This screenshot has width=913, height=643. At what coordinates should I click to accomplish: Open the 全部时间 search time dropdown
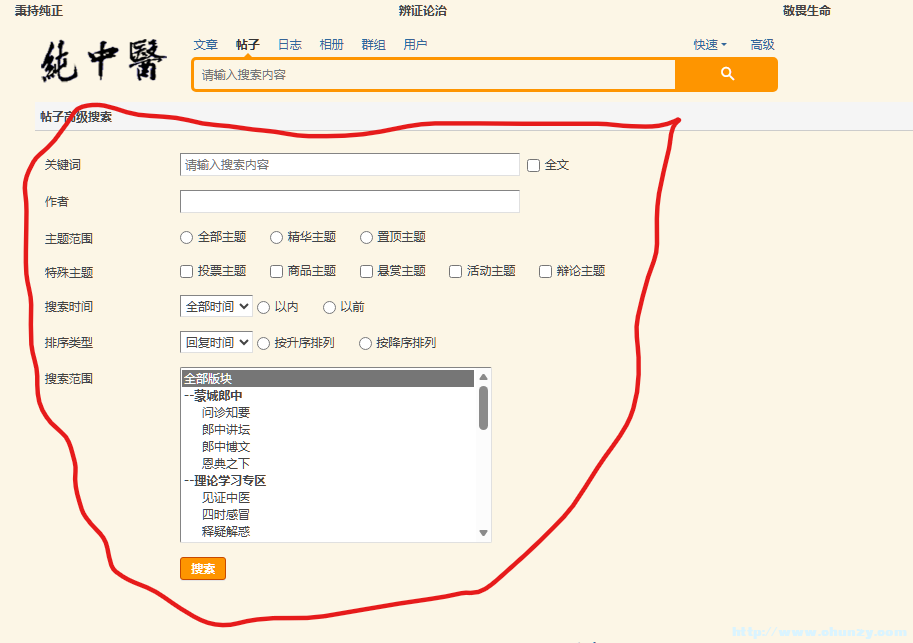[x=215, y=307]
